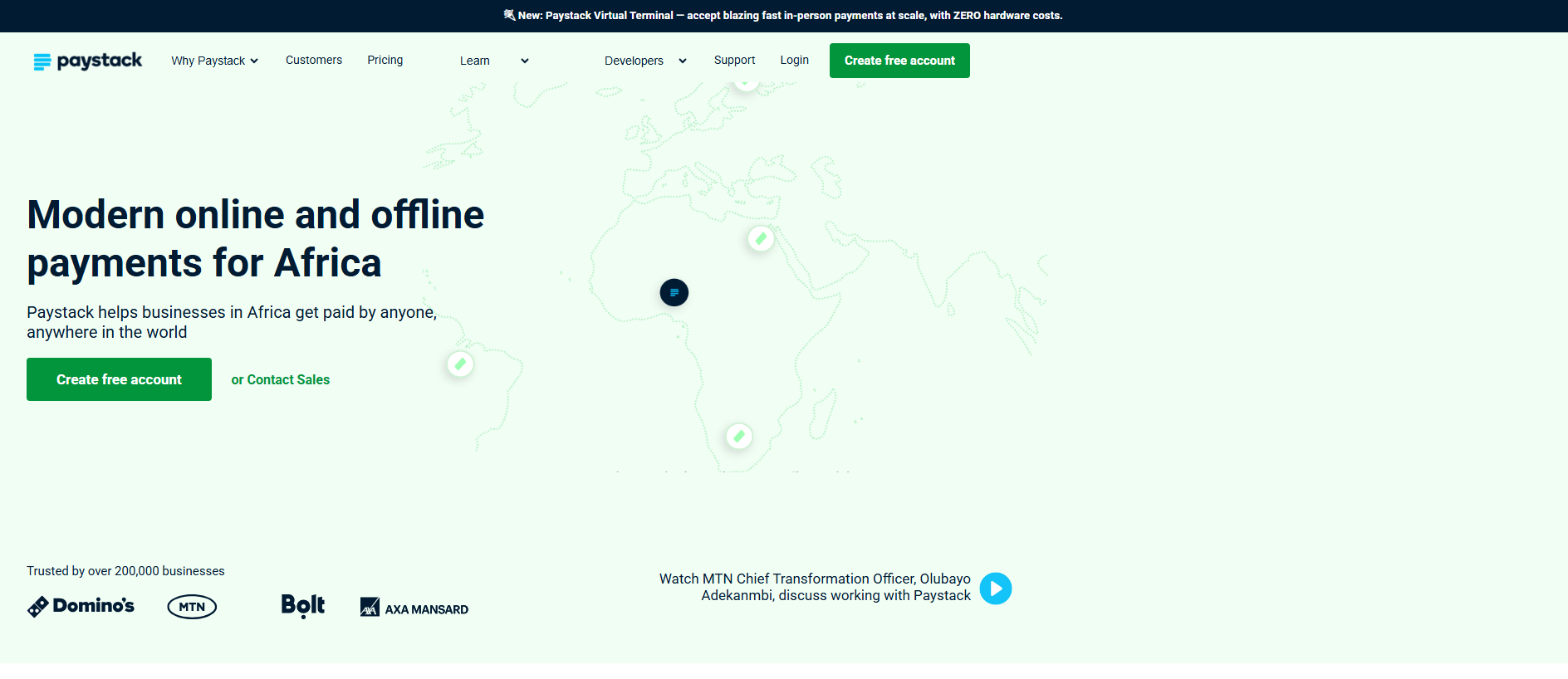
Task: Click the green map marker in South Africa
Action: pos(739,436)
